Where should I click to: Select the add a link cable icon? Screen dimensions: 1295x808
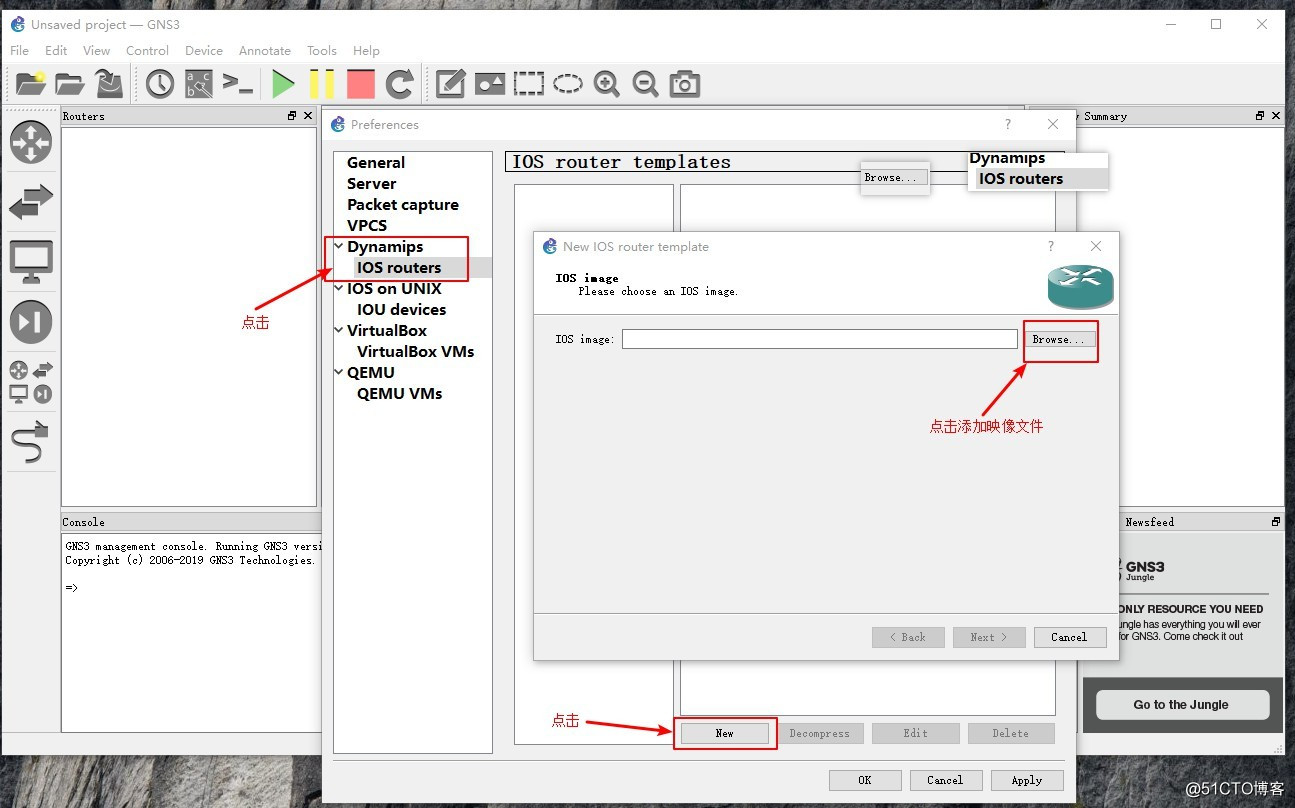31,441
